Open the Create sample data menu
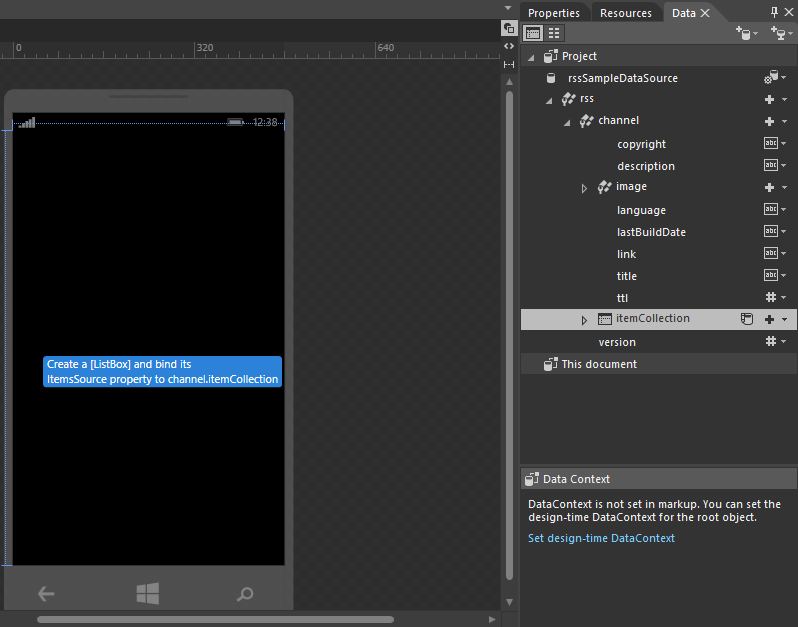The width and height of the screenshot is (798, 627). [746, 33]
